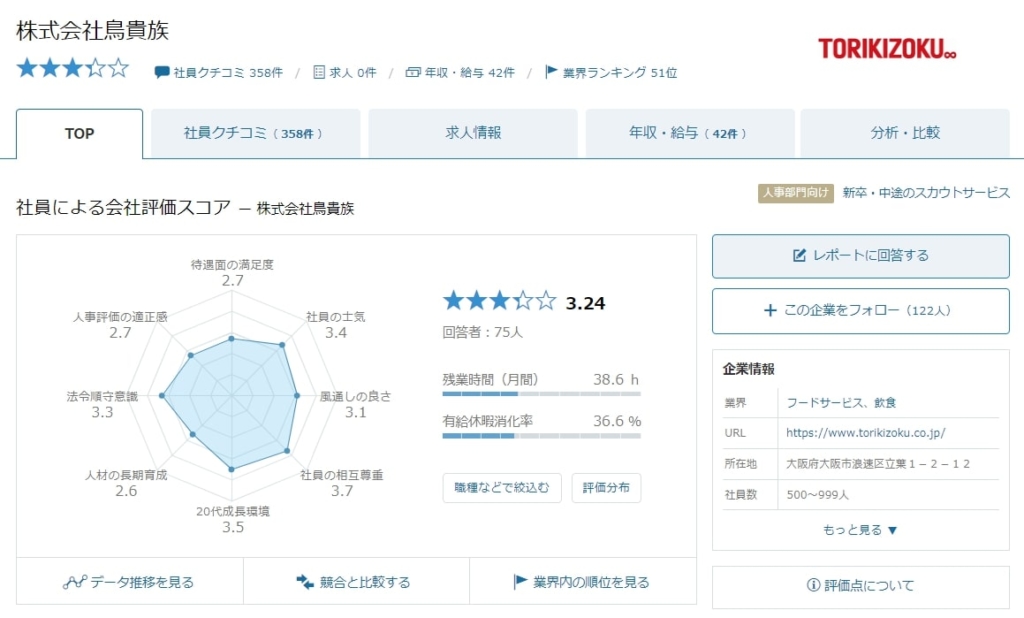Select the 年収・給与 (42件) tab
The image size is (1024, 618).
(x=690, y=133)
